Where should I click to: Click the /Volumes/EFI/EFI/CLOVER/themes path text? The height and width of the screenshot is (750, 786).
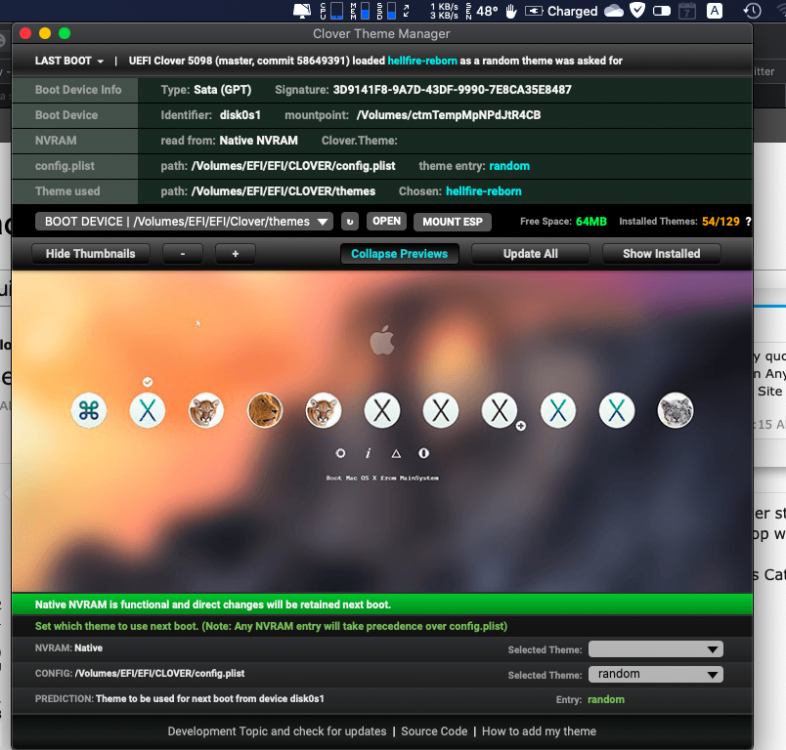pyautogui.click(x=283, y=192)
